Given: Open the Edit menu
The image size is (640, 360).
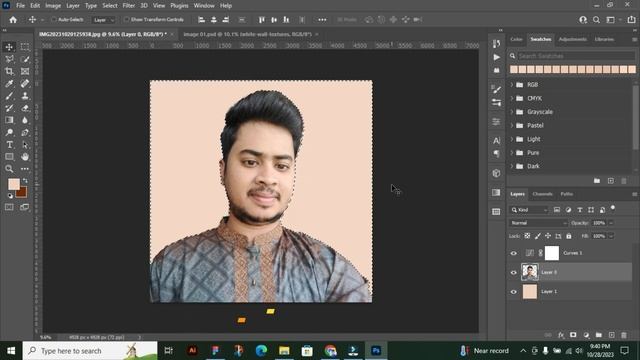Looking at the screenshot, I should tap(35, 6).
